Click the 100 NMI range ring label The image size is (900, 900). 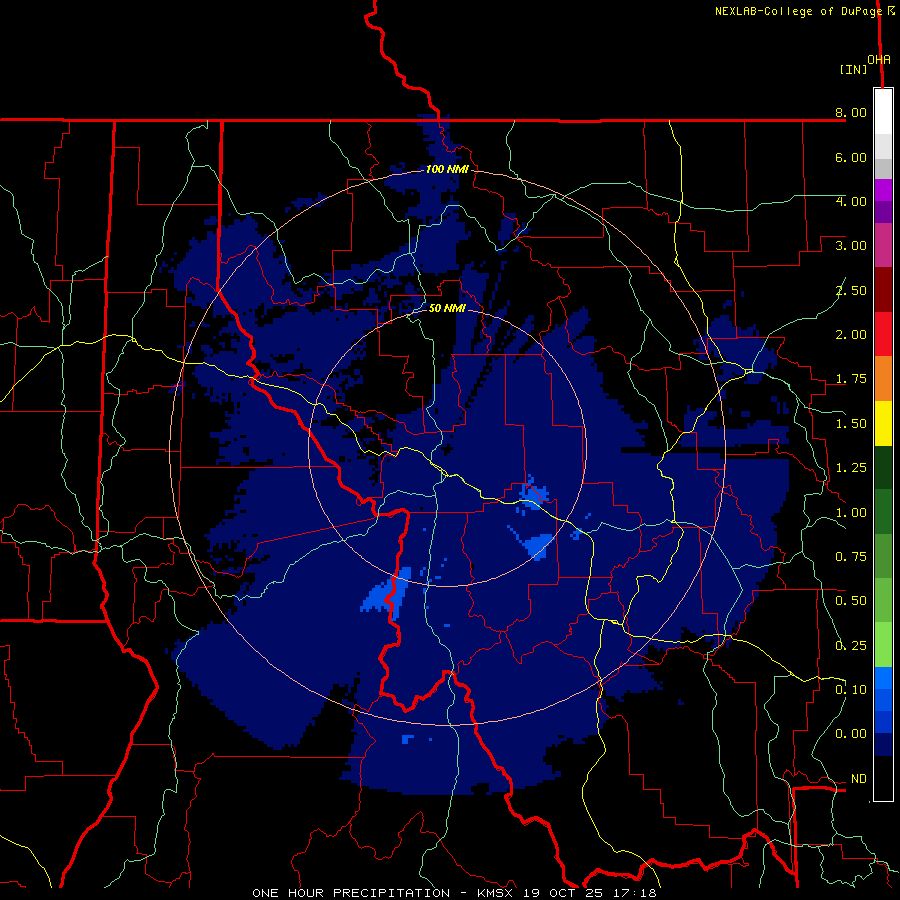click(x=447, y=169)
